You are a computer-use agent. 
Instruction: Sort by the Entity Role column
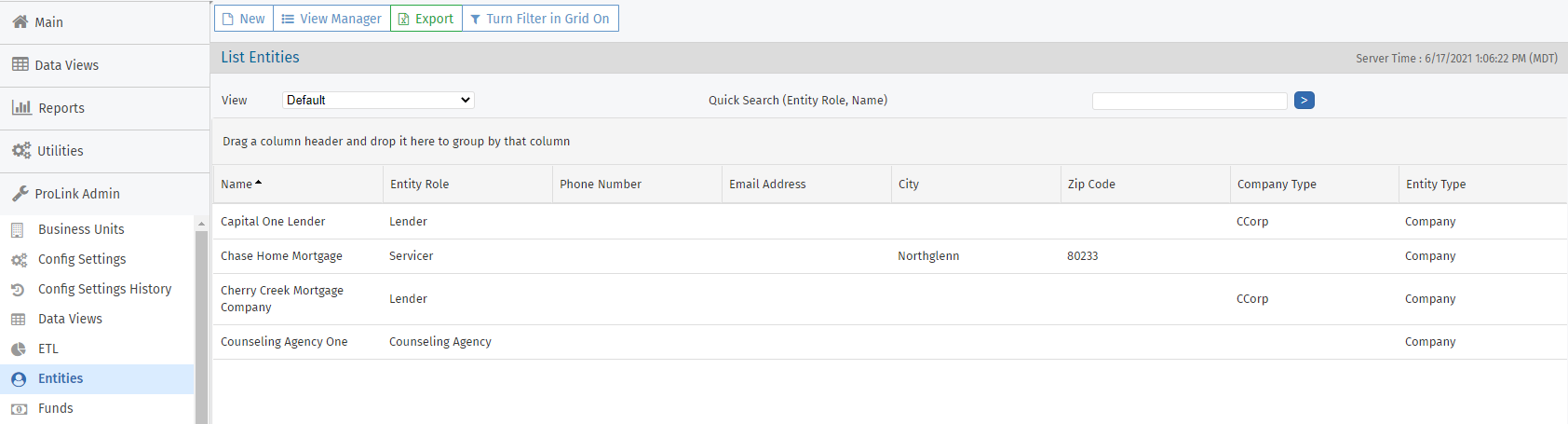click(419, 184)
